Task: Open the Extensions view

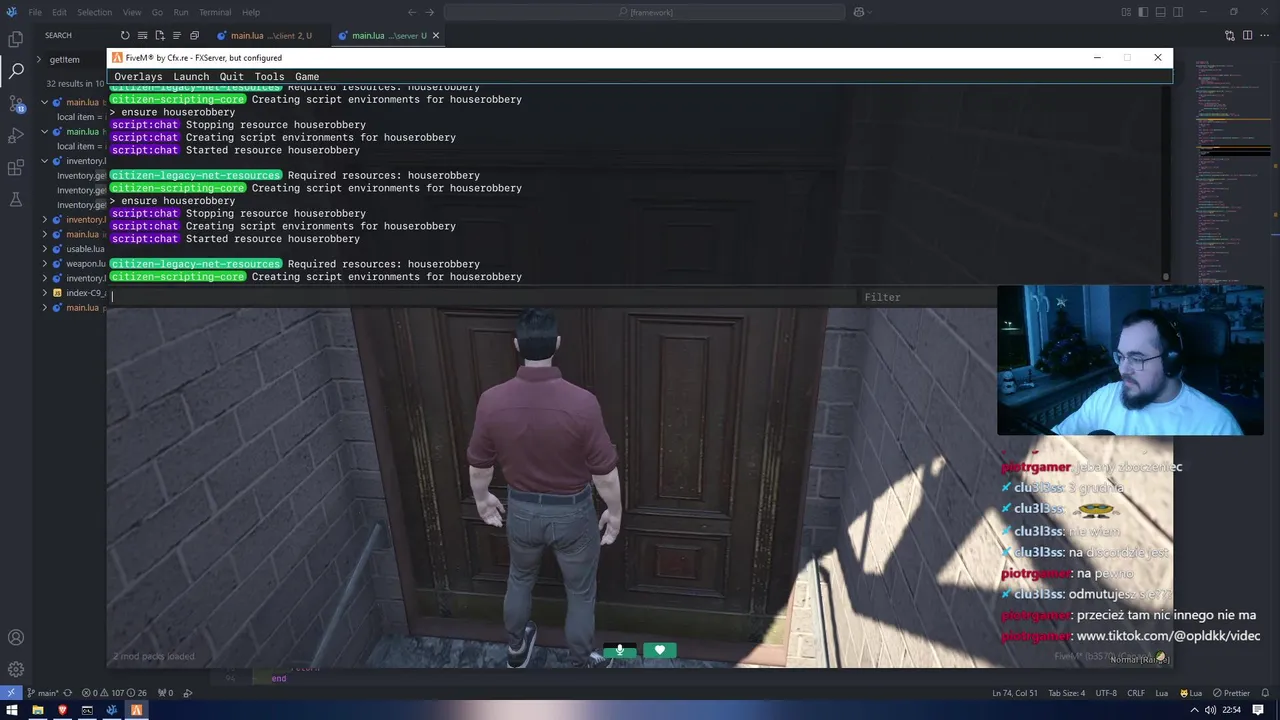Action: coord(16,167)
